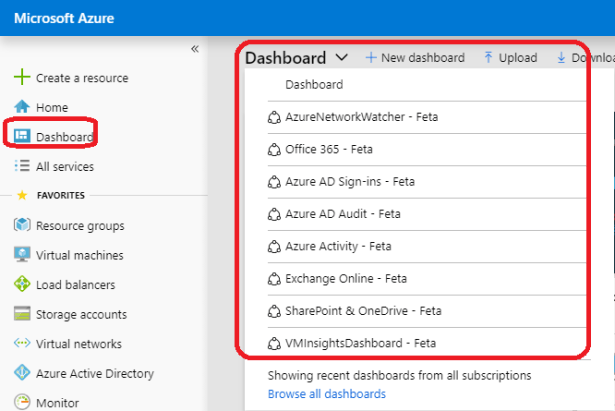
Task: Click the Virtual networks icon
Action: point(22,343)
